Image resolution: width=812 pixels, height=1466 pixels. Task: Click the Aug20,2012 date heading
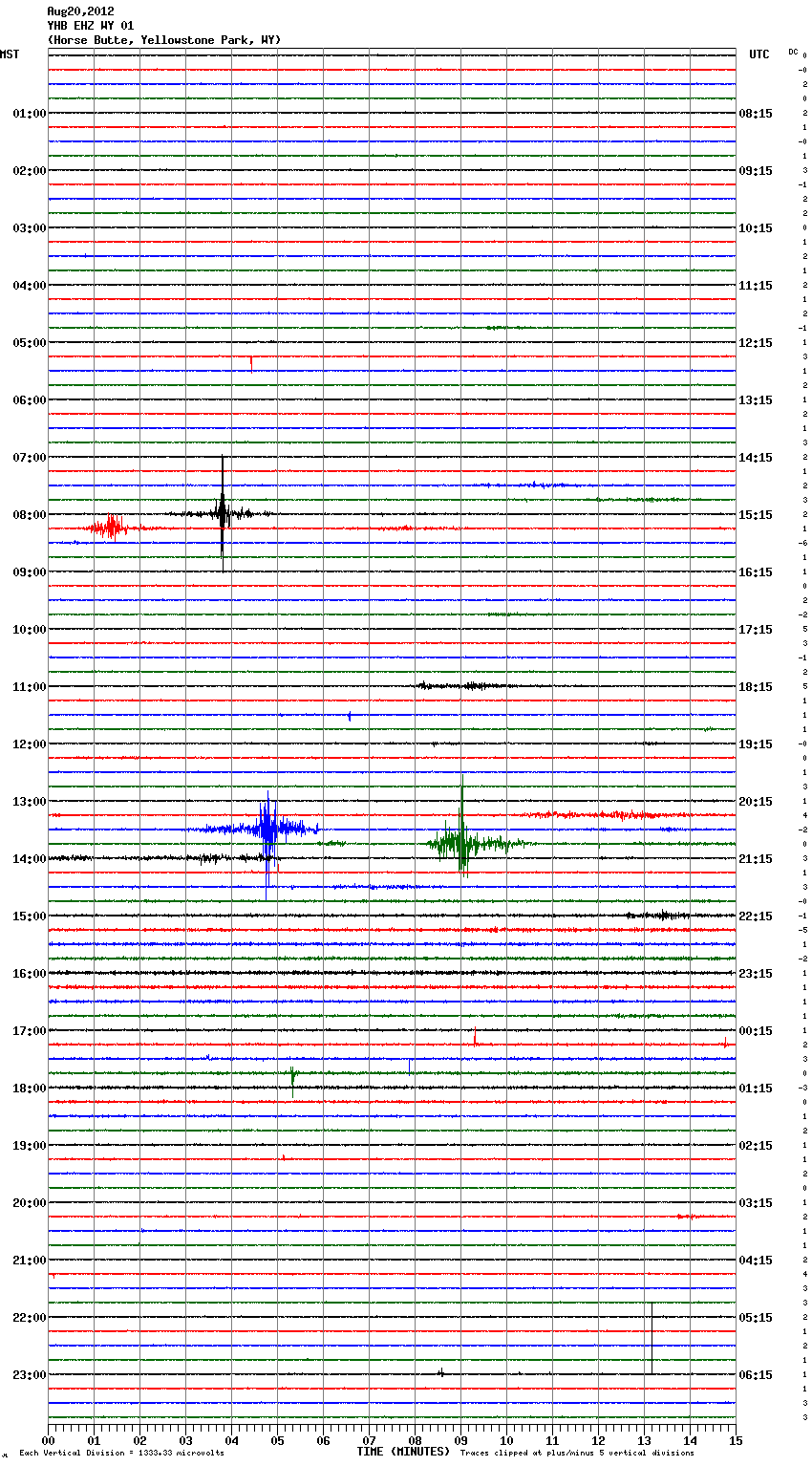(80, 11)
